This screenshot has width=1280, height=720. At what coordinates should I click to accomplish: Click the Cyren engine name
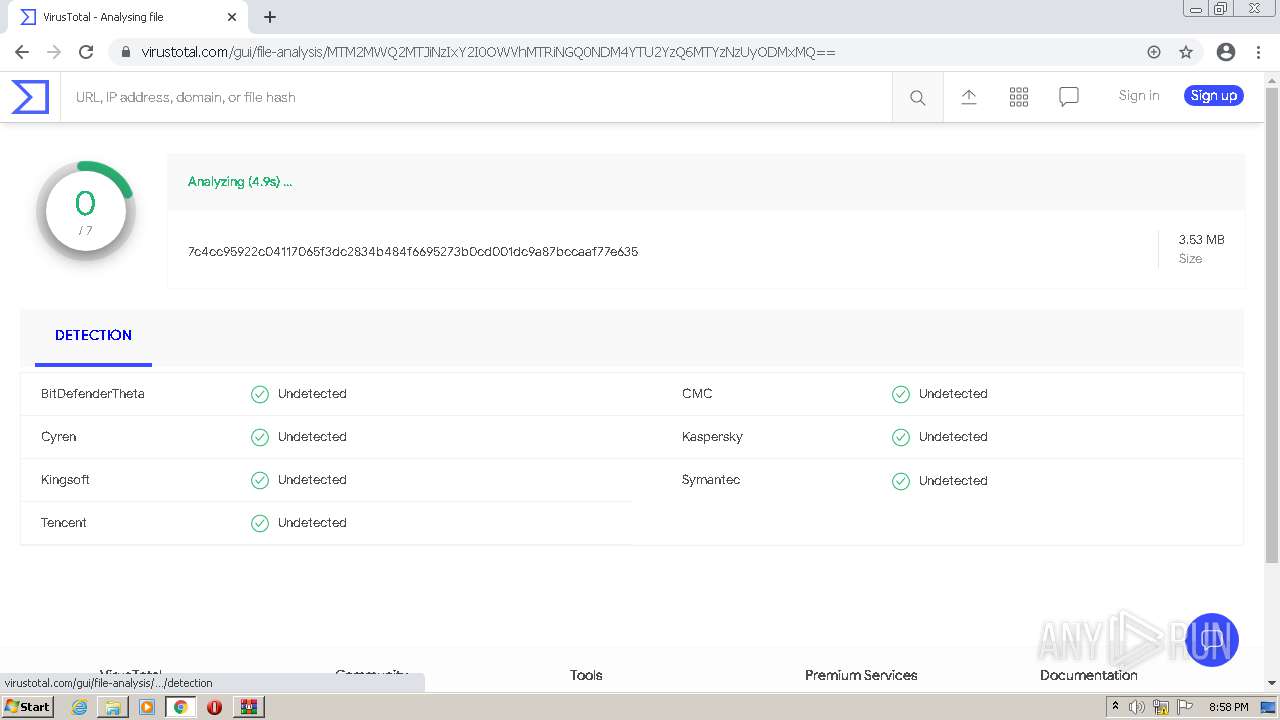59,437
